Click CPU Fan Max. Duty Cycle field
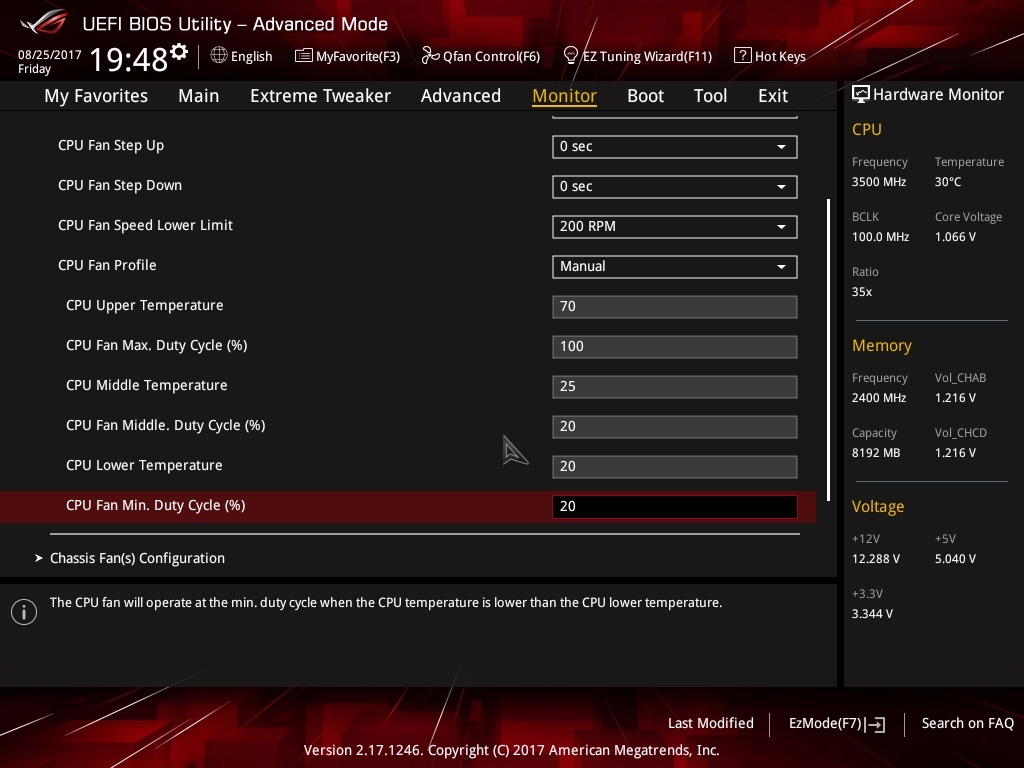This screenshot has width=1024, height=768. click(x=674, y=346)
